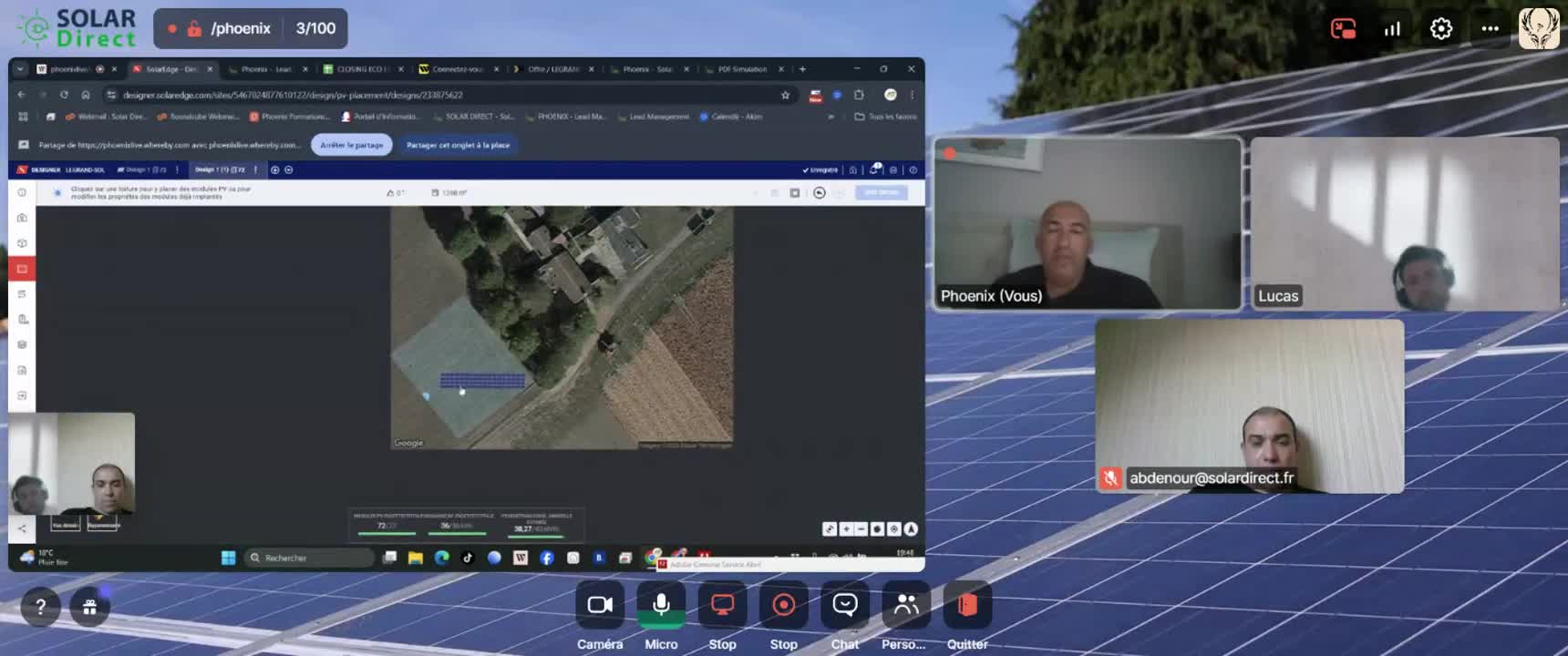The width and height of the screenshot is (1568, 656).
Task: Open the Calendly bookmark
Action: [731, 117]
